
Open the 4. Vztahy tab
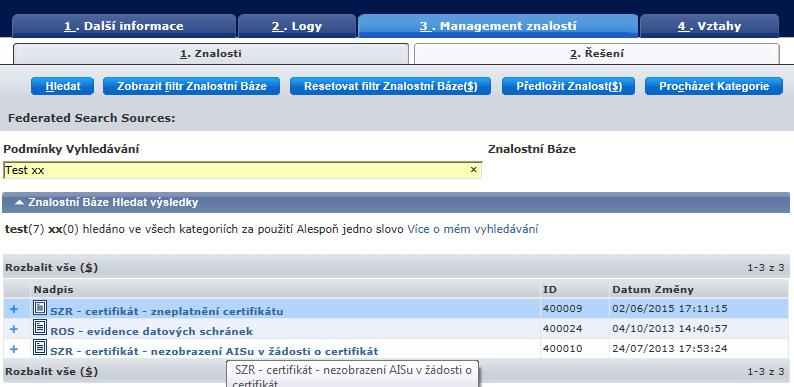tap(709, 26)
